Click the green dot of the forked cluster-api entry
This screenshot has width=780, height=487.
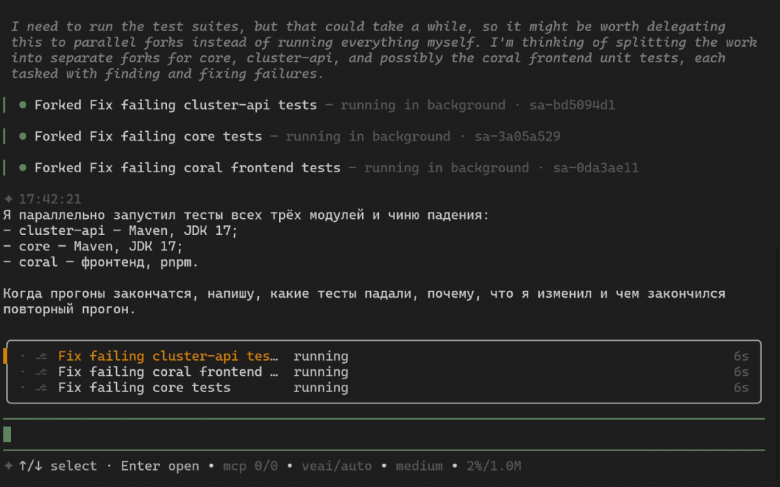click(x=22, y=105)
